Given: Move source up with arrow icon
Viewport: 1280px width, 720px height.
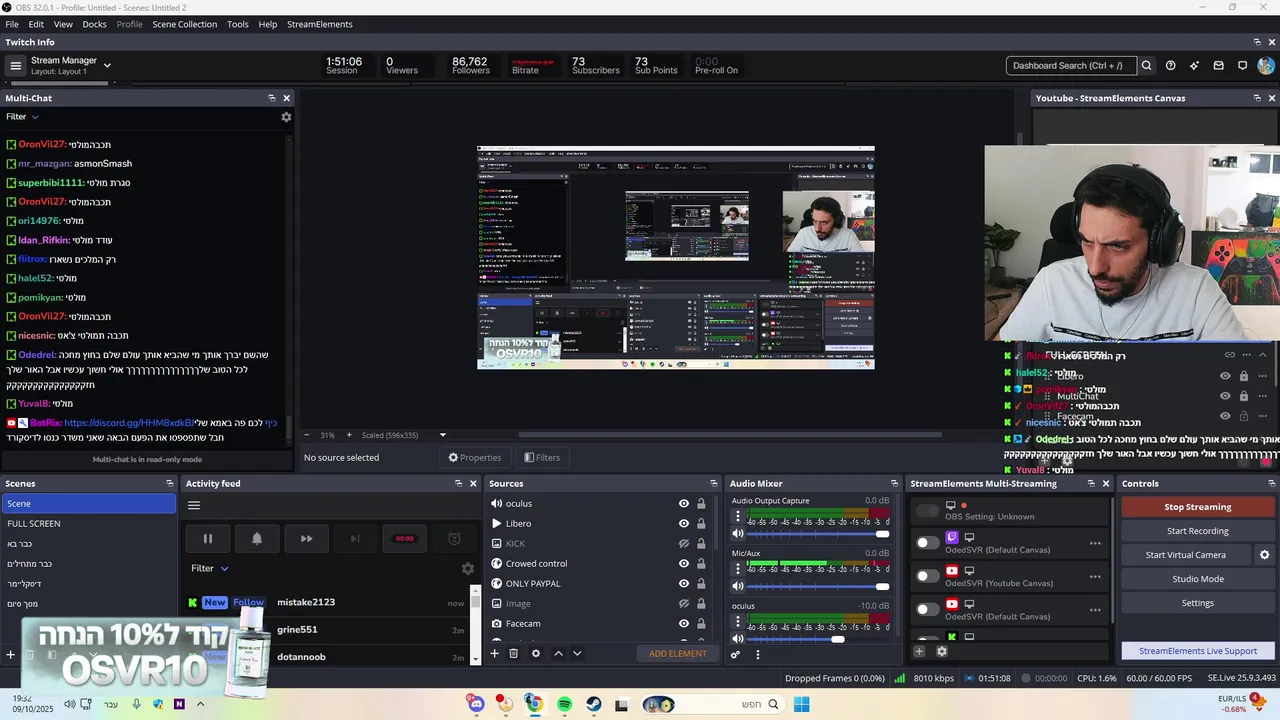Looking at the screenshot, I should tap(558, 653).
